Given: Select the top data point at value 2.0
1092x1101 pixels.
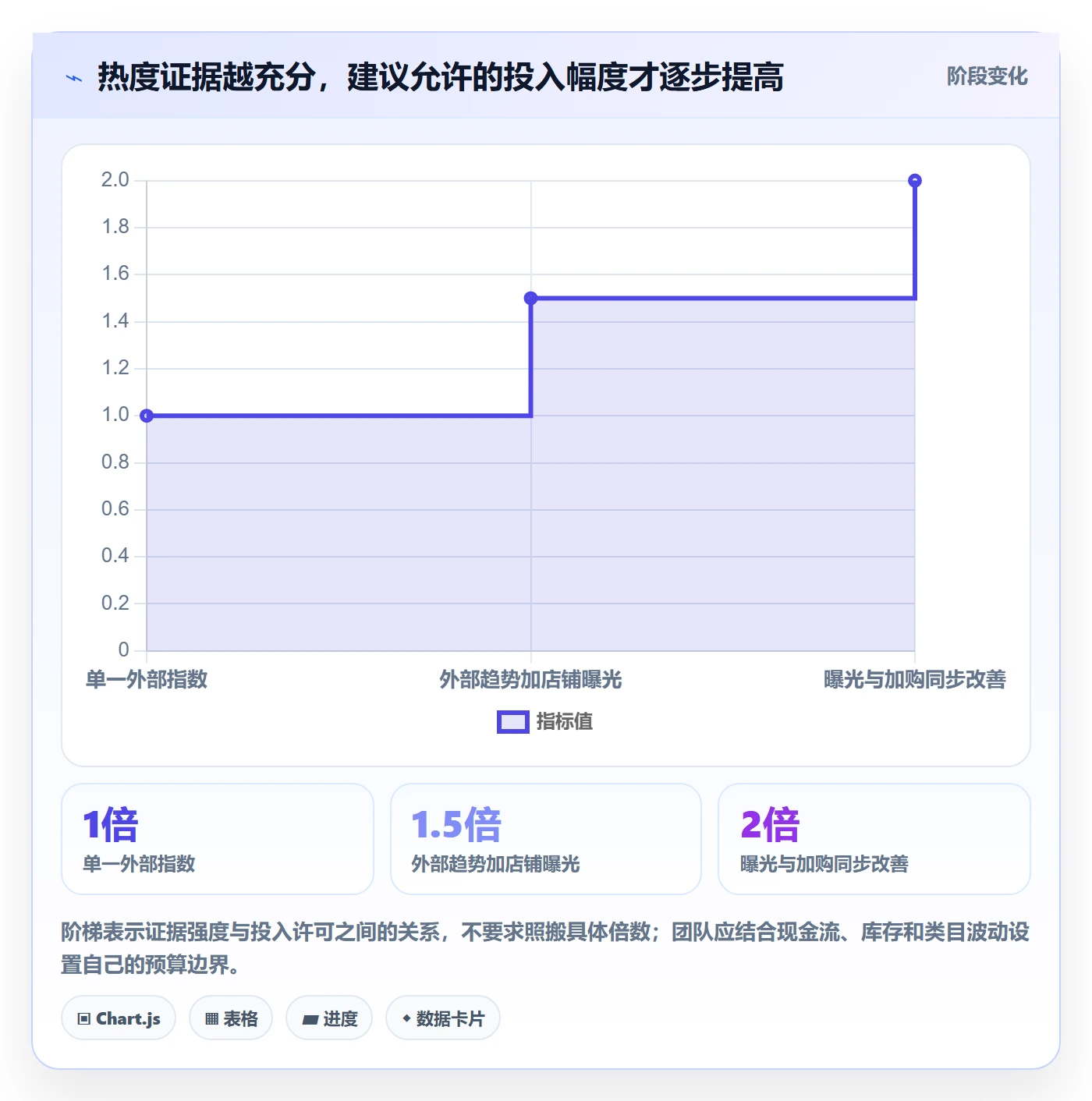Looking at the screenshot, I should click(x=915, y=181).
